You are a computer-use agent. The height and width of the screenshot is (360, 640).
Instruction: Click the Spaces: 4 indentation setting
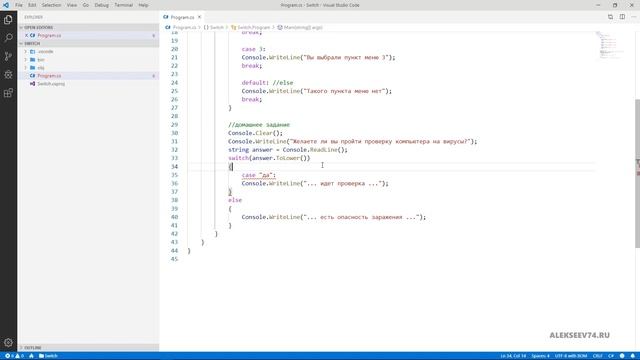(x=540, y=356)
